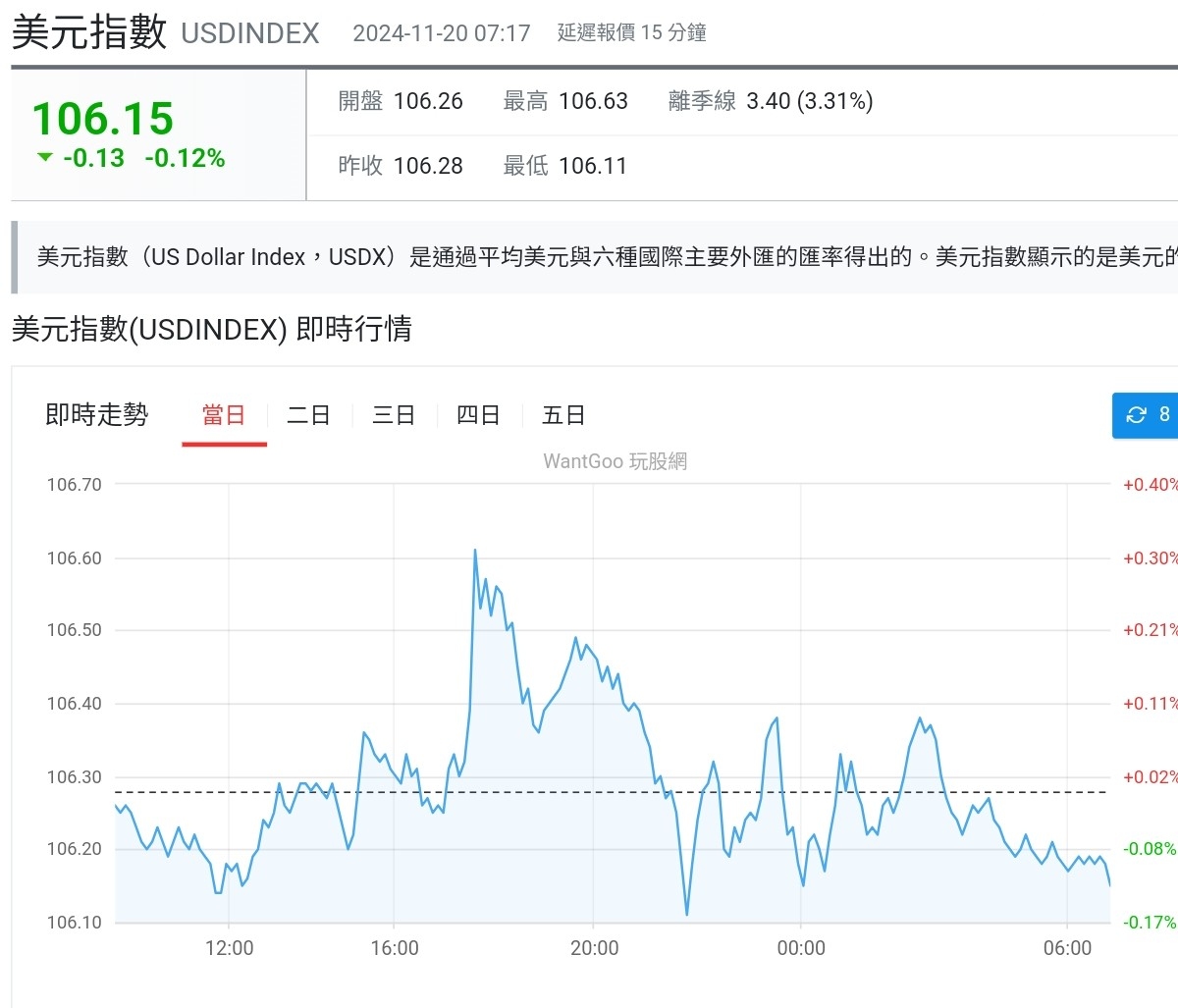
Task: Click the 106.70 y-axis label
Action: [x=75, y=484]
